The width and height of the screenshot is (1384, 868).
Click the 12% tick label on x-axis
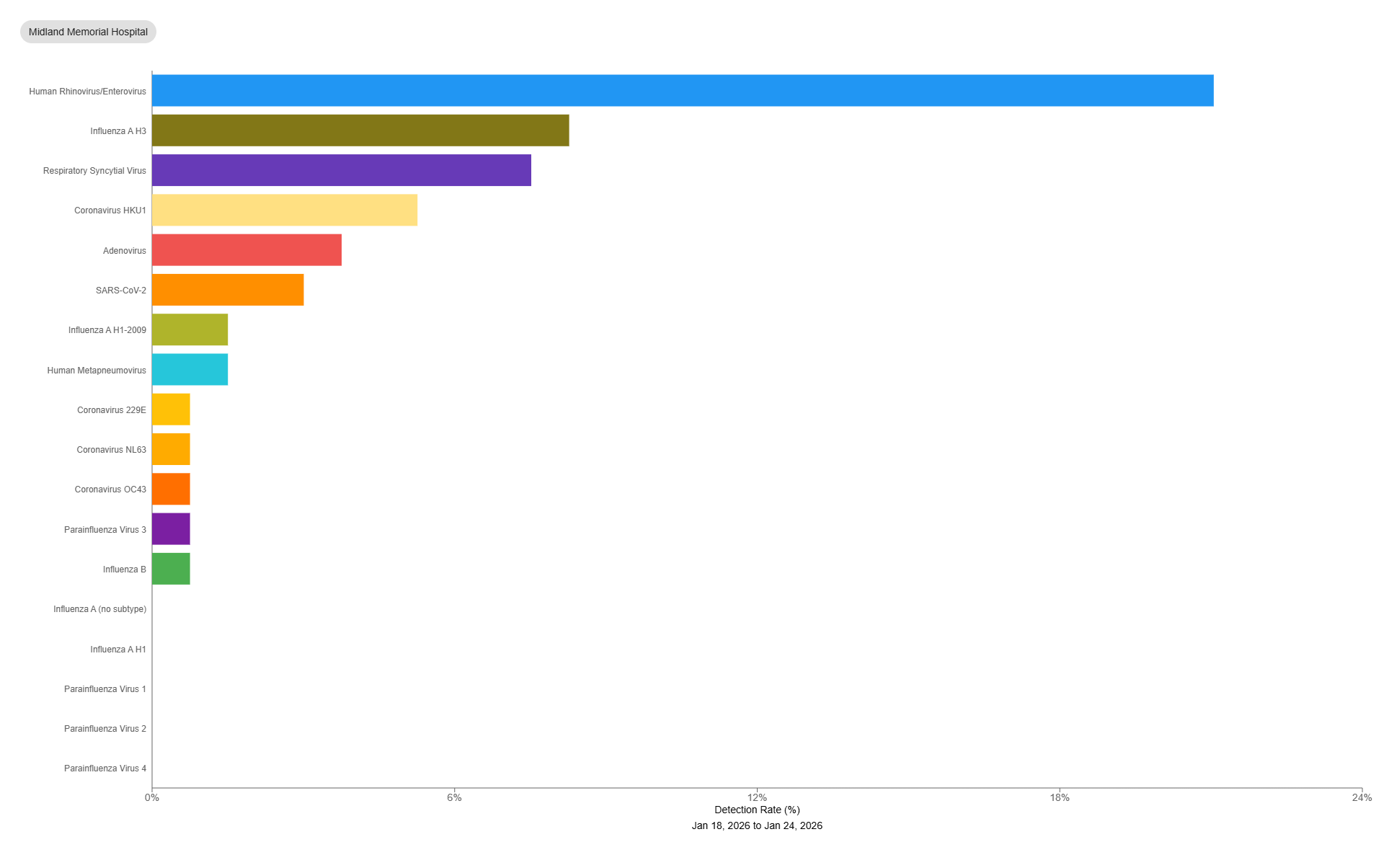click(757, 797)
